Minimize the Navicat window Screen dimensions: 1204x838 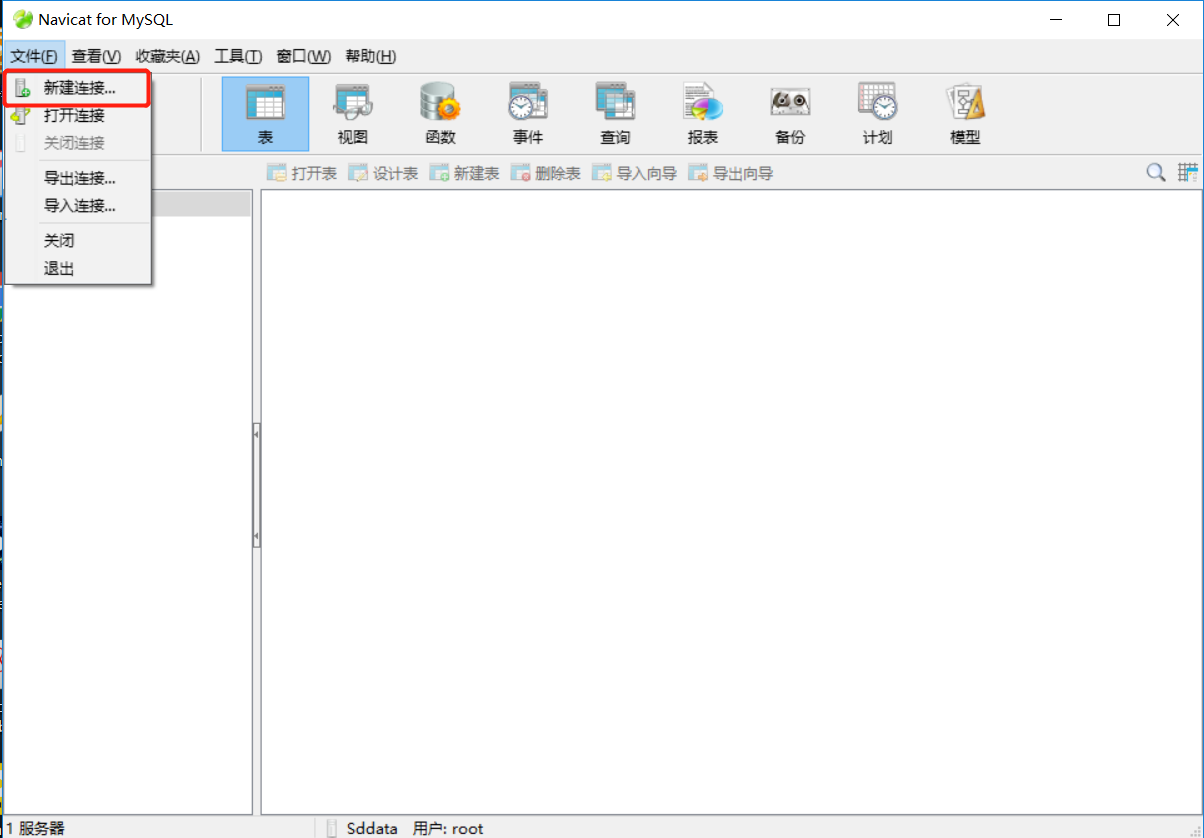(x=1057, y=20)
